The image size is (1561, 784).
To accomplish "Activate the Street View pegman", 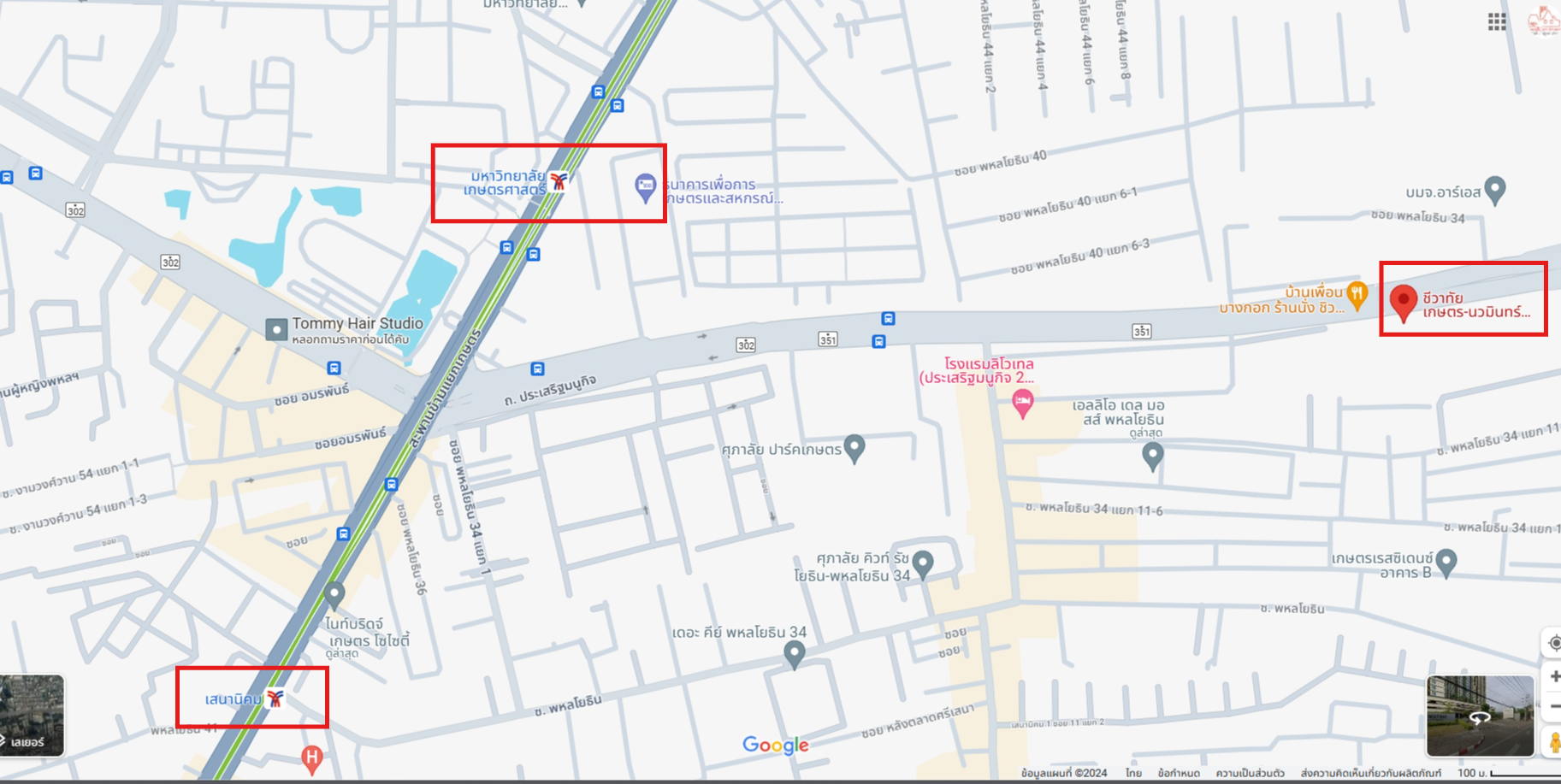I will (x=1553, y=742).
